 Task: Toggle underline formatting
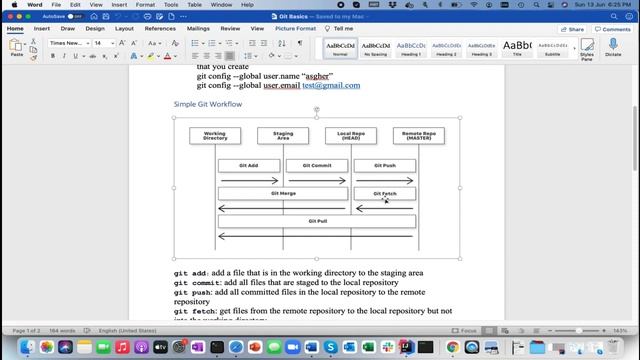pos(76,56)
